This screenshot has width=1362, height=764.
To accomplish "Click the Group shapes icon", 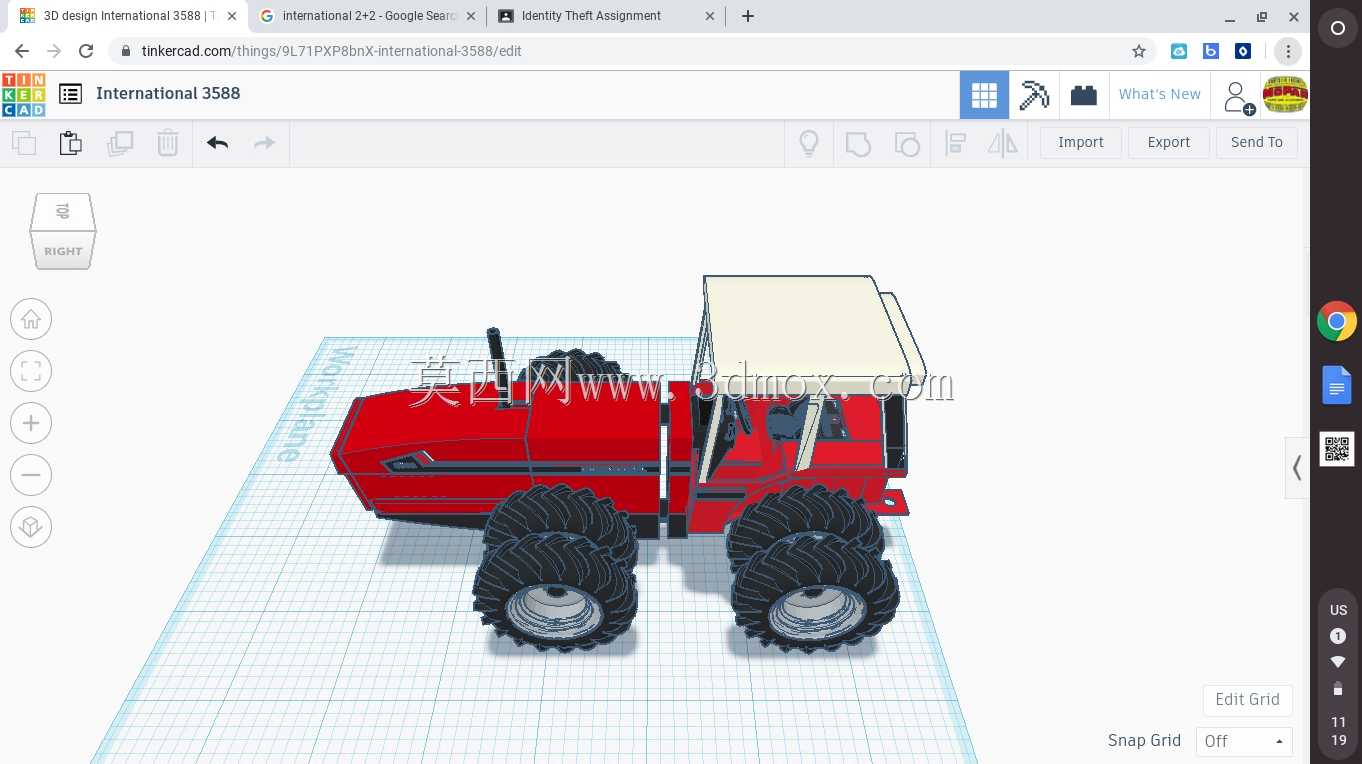I will pyautogui.click(x=858, y=143).
